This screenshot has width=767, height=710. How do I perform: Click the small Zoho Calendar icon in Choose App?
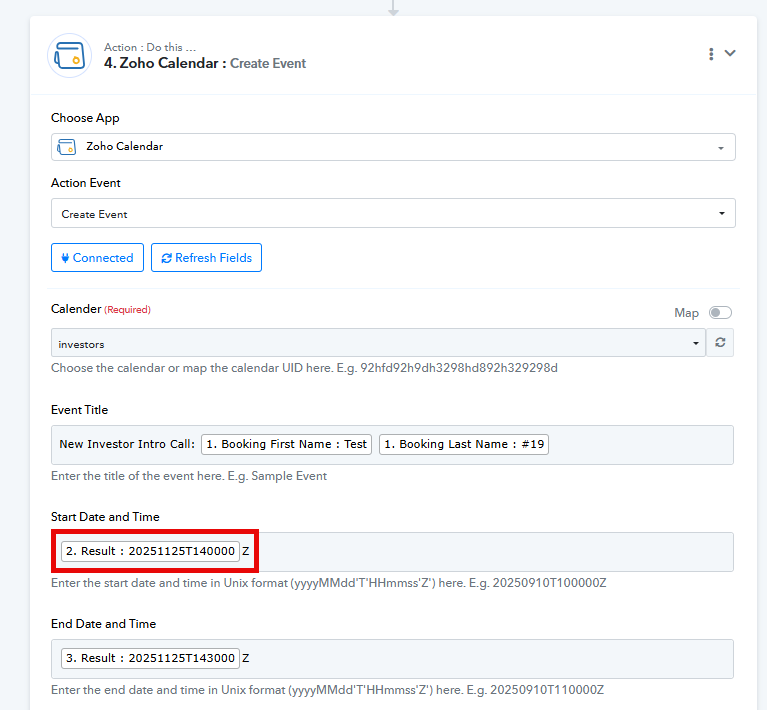pos(66,147)
